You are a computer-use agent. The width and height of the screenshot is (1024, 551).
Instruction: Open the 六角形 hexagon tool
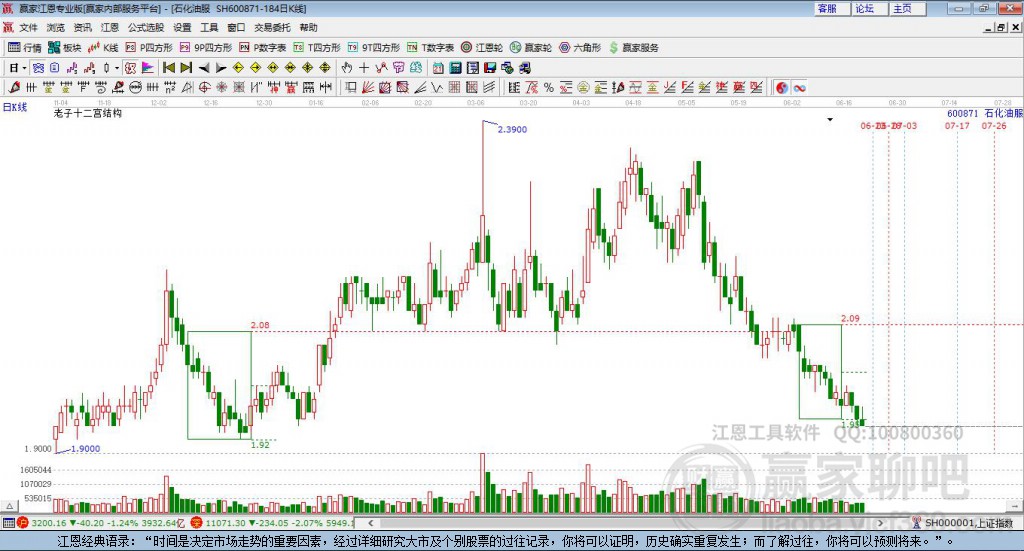click(580, 48)
